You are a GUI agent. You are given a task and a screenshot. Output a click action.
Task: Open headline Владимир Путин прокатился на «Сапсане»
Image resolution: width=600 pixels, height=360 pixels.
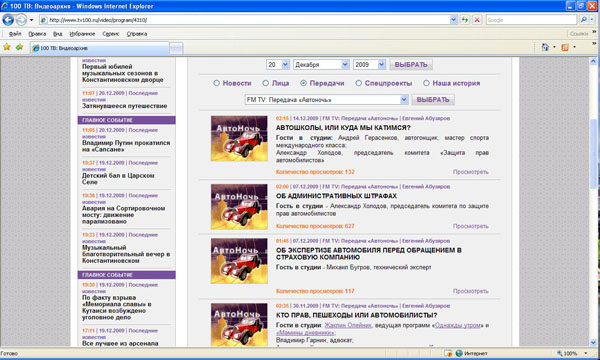[126, 146]
